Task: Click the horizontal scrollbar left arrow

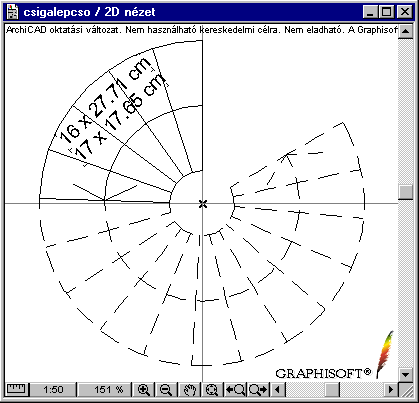Action: (277, 389)
